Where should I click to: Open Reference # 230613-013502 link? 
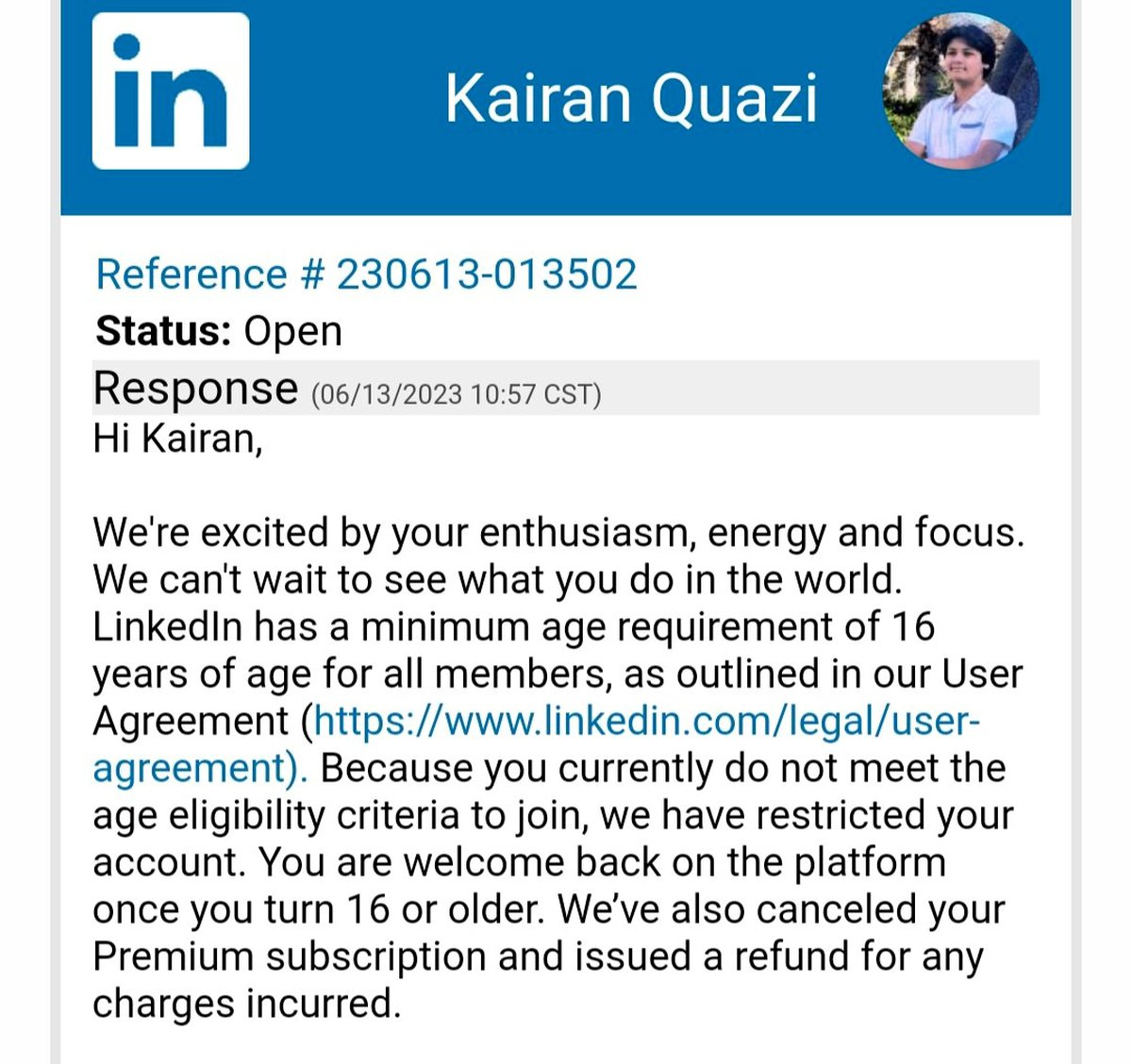366,274
